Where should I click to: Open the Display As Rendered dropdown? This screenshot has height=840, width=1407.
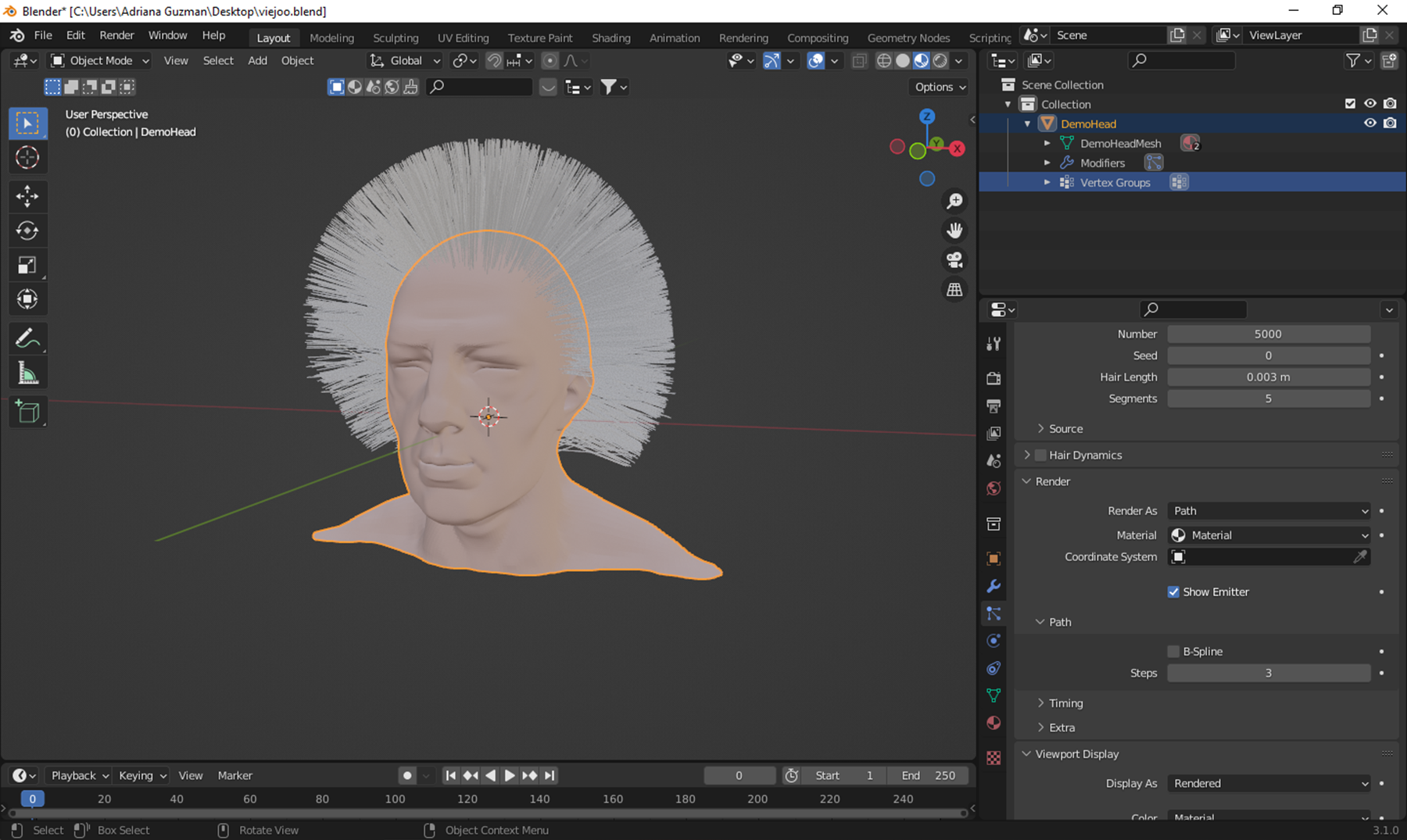tap(1269, 783)
